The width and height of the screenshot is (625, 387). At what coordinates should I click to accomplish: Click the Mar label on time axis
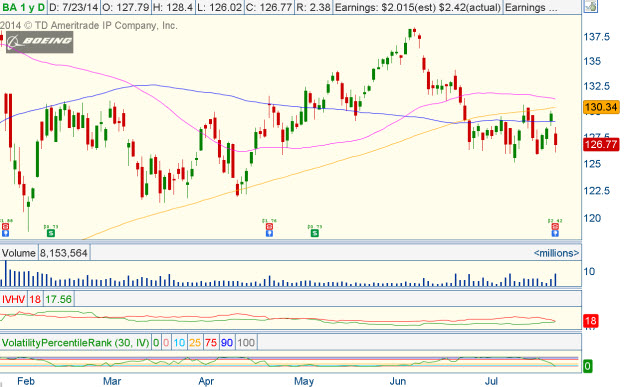pyautogui.click(x=112, y=381)
